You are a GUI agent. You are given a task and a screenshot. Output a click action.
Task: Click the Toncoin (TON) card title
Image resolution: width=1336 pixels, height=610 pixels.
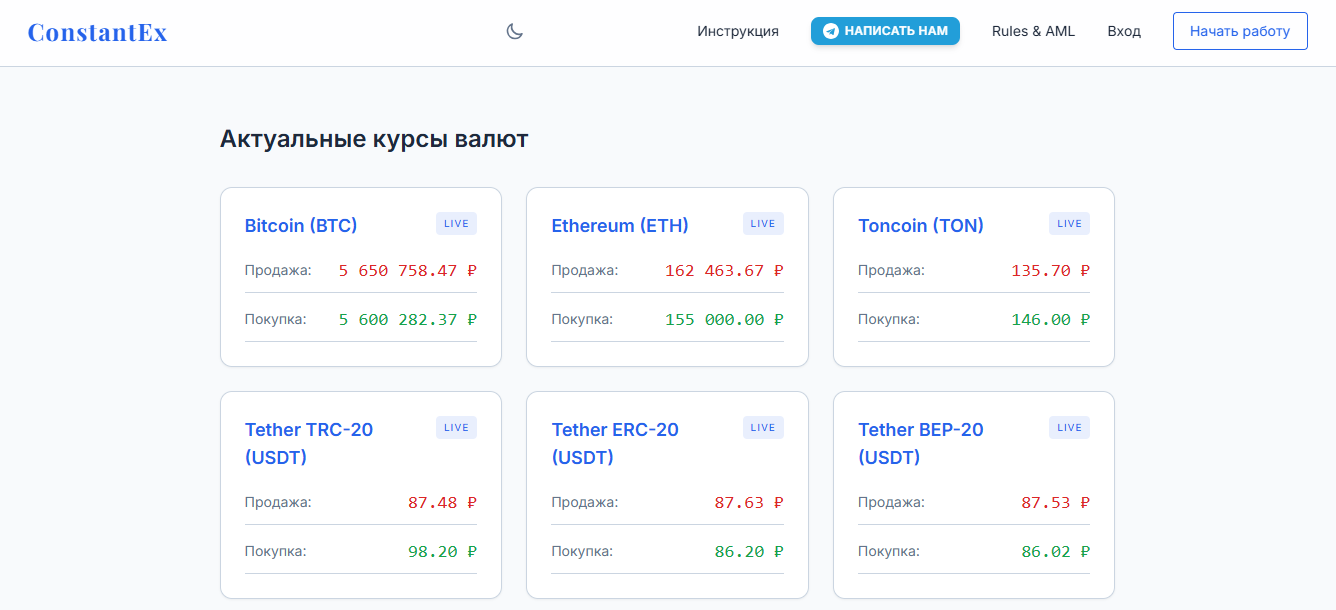click(x=921, y=226)
